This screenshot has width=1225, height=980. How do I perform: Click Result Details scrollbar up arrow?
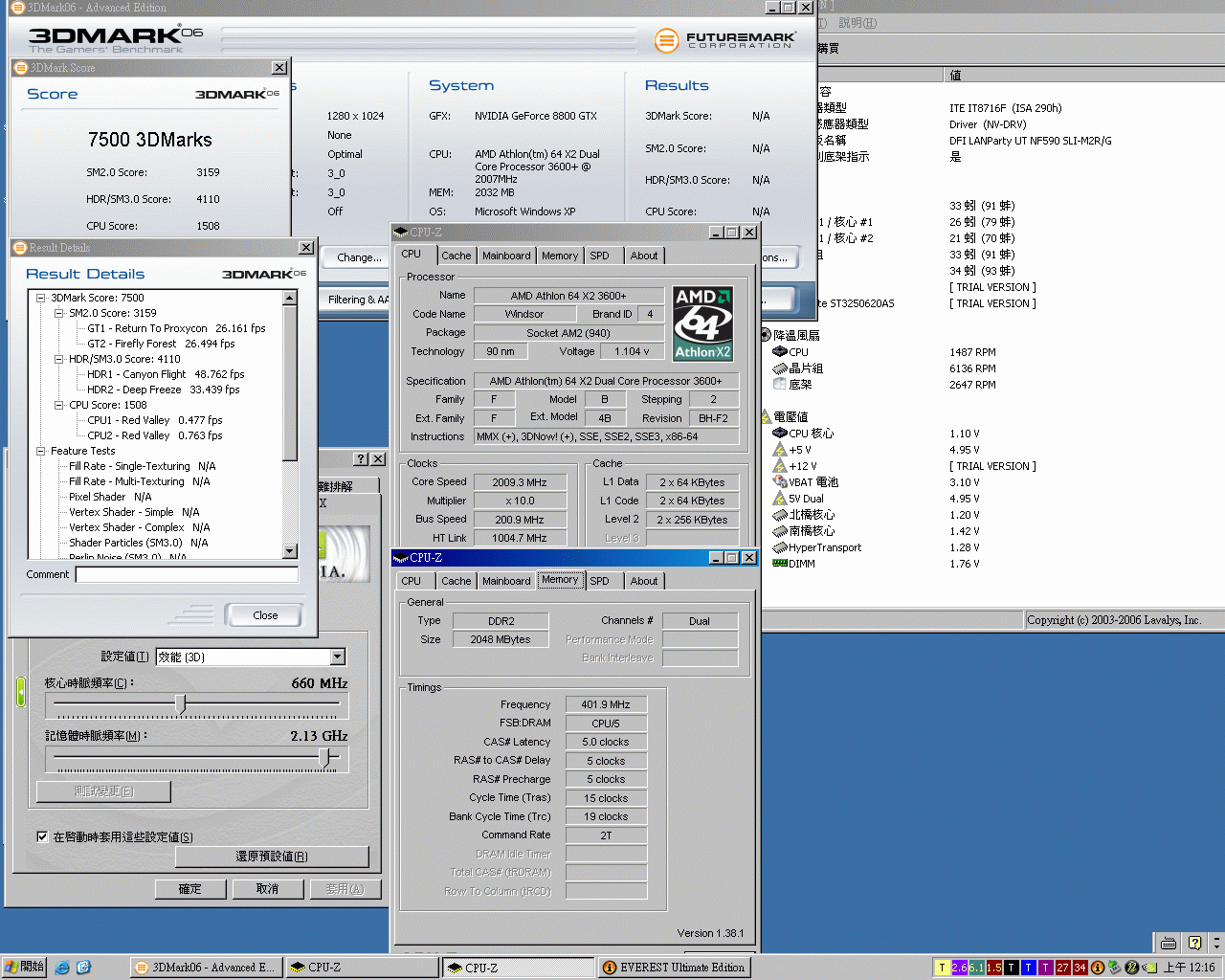tap(290, 298)
